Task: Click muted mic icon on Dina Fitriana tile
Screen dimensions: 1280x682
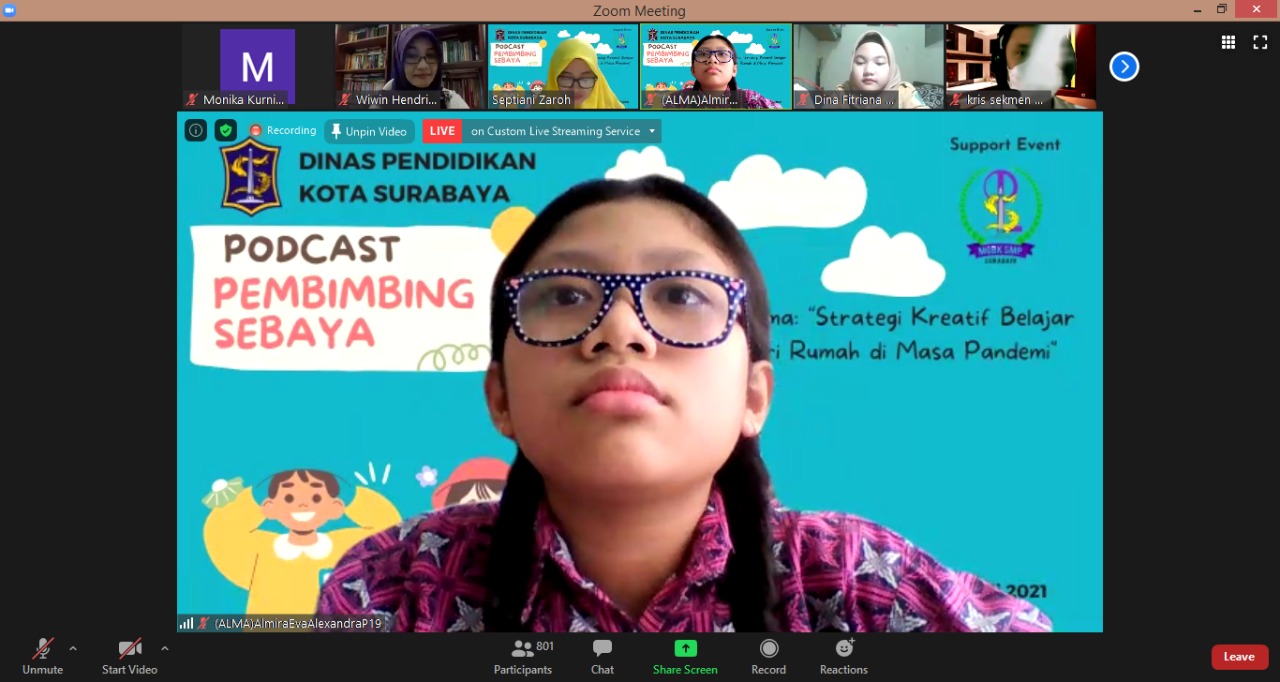Action: tap(804, 100)
